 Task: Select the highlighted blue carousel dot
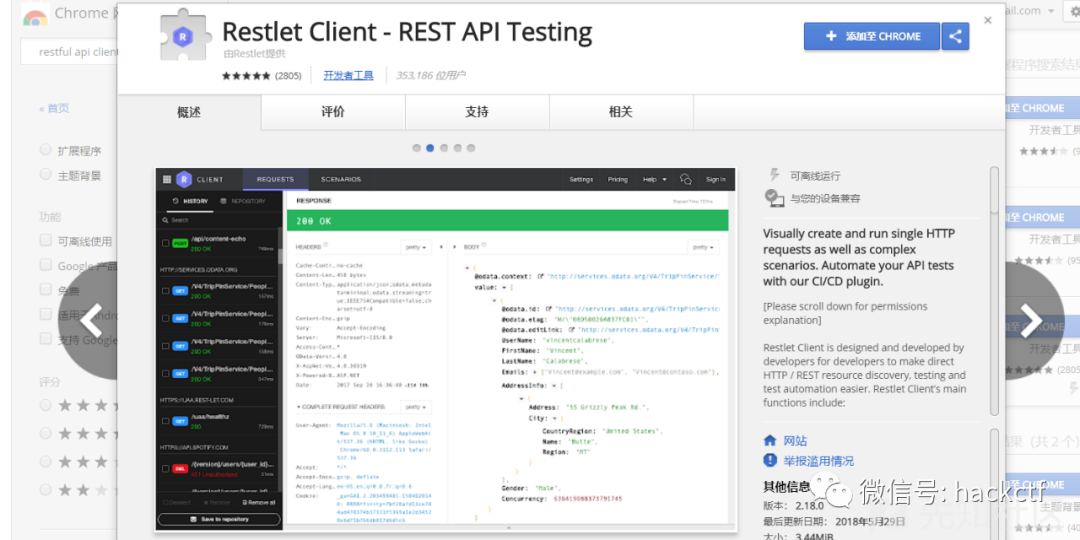click(430, 148)
